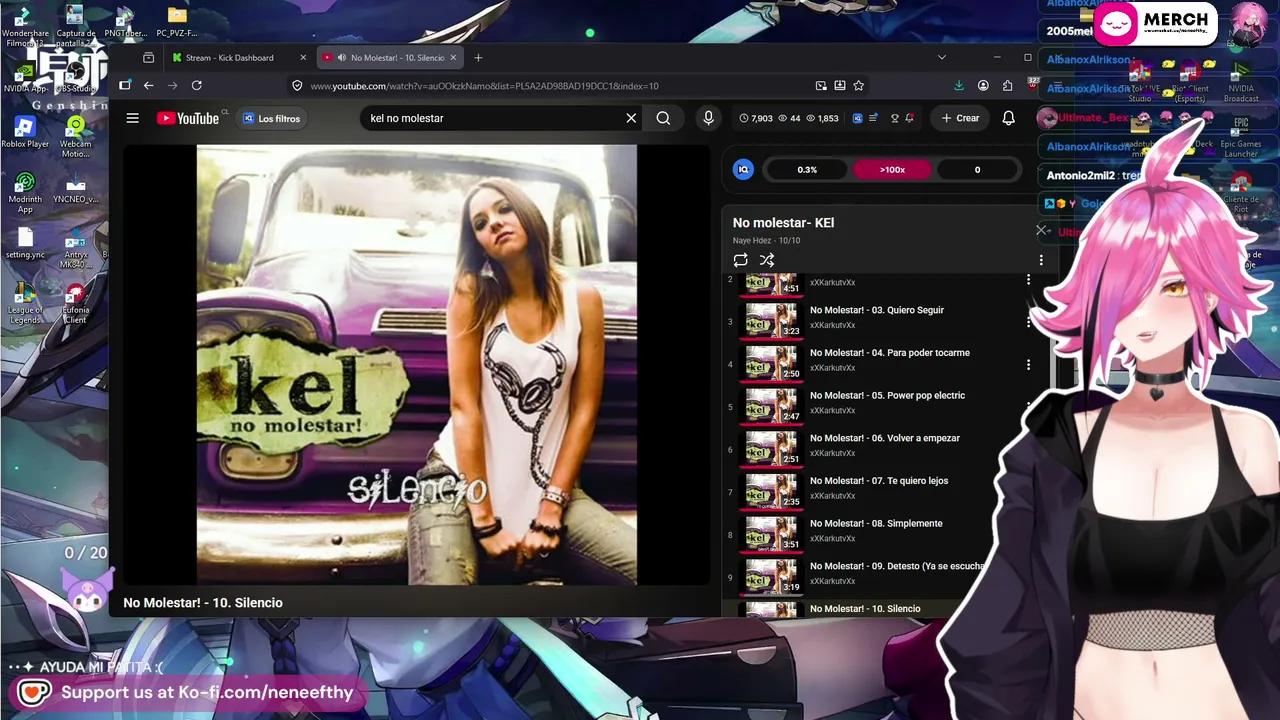Start voice search with the microphone

708,118
